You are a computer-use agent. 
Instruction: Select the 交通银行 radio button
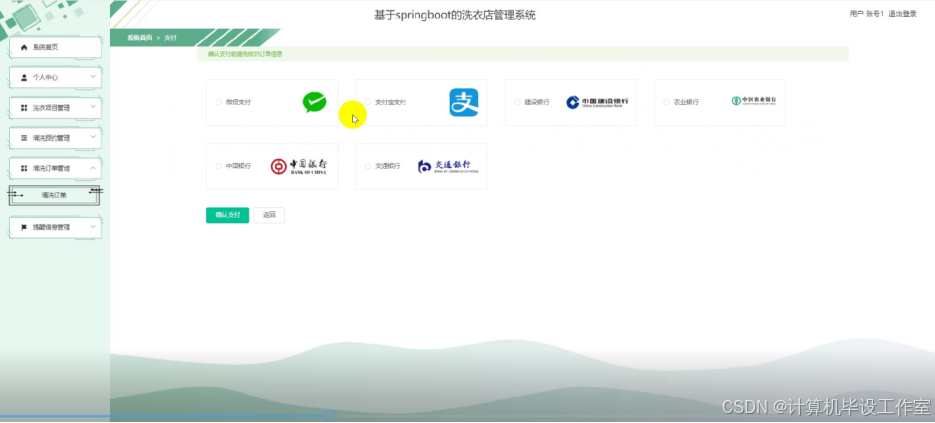pyautogui.click(x=368, y=166)
